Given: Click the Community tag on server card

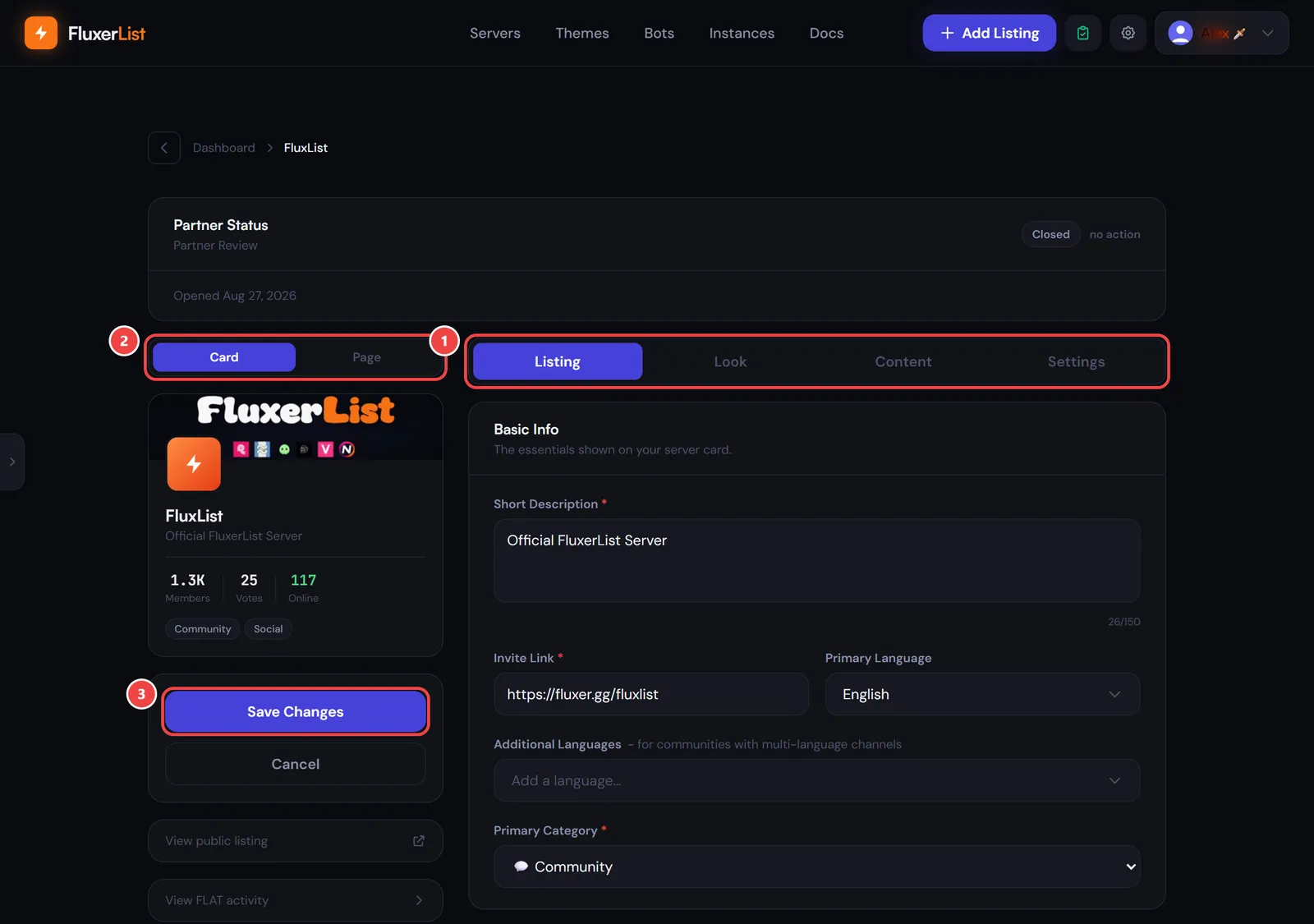Looking at the screenshot, I should [203, 629].
